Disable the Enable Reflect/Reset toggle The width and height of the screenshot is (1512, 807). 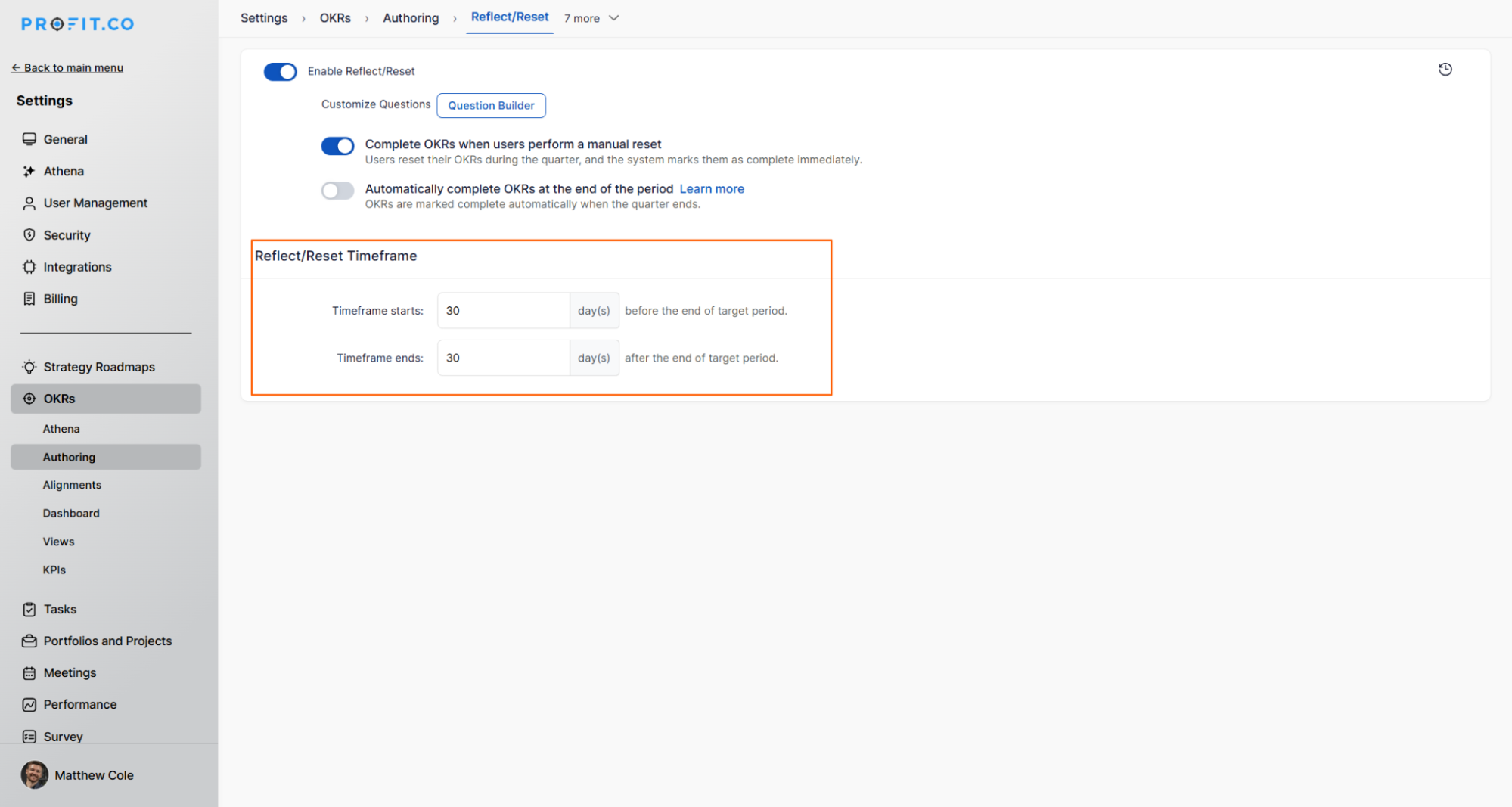(x=280, y=72)
